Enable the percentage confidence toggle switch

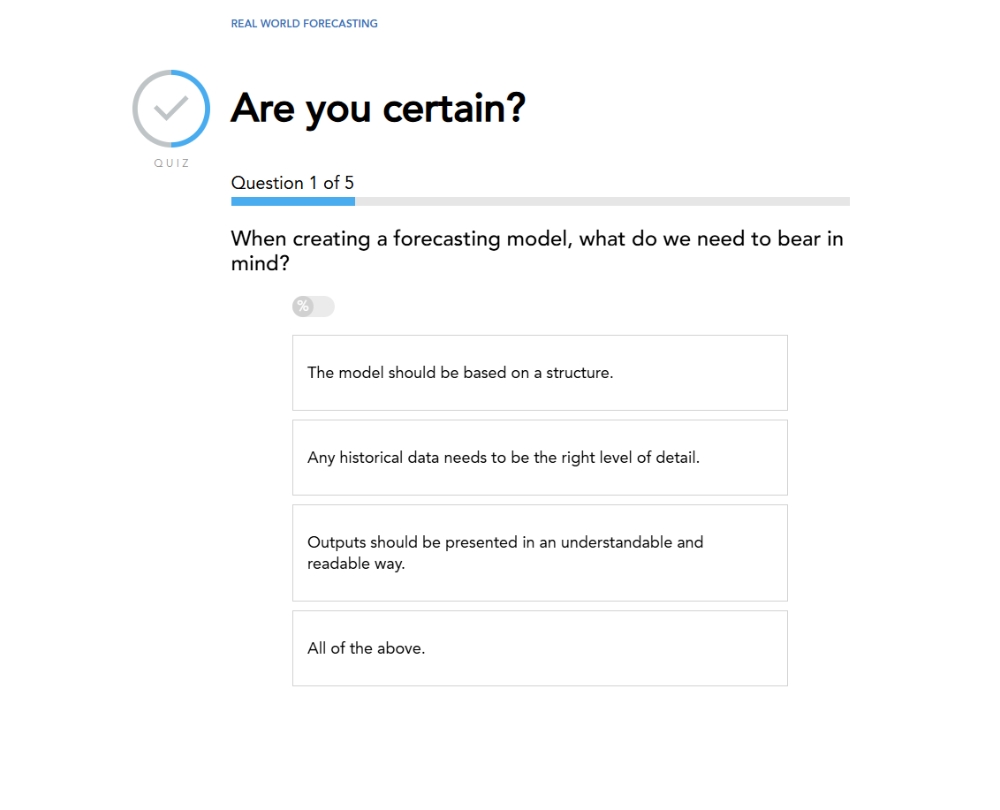(x=313, y=307)
